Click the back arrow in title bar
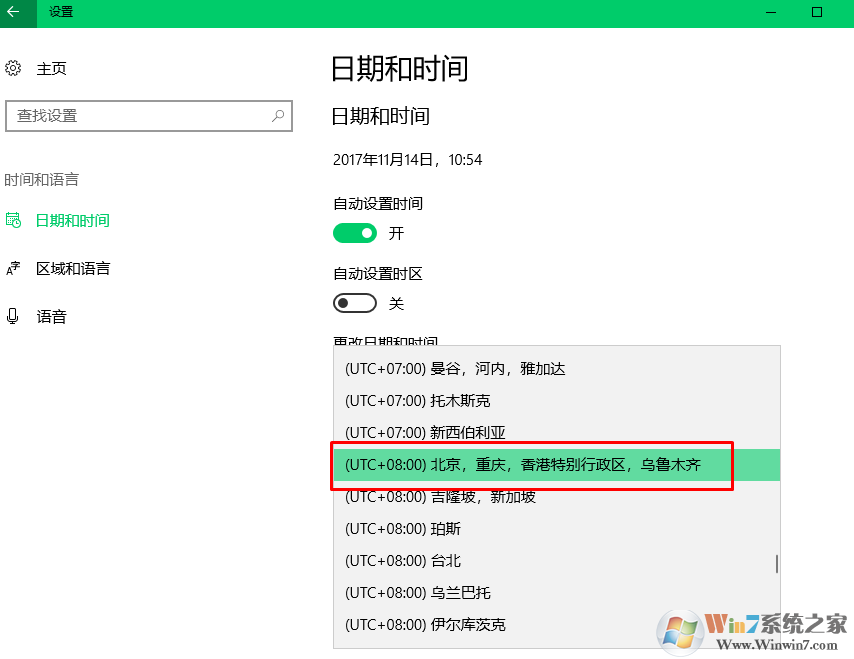This screenshot has height=659, width=854. pyautogui.click(x=14, y=12)
